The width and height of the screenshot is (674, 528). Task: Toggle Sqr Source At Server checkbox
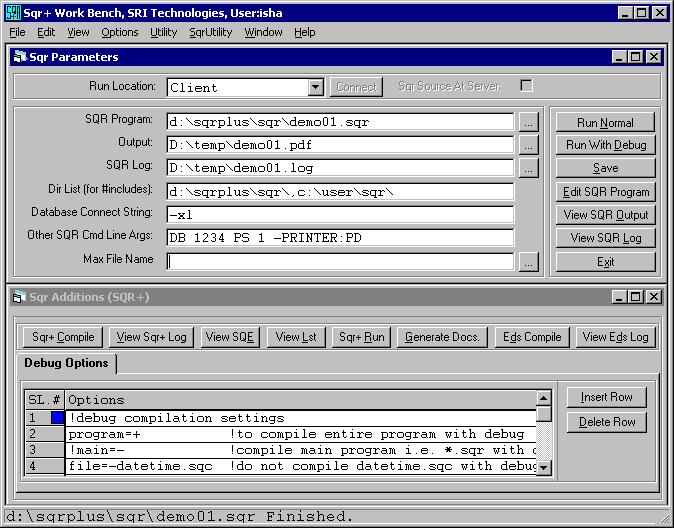pos(526,86)
